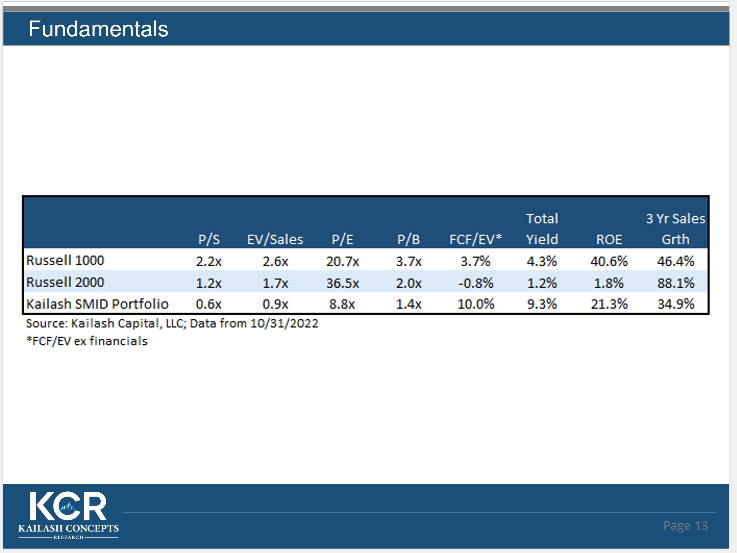Click the -0.8% FCF/EV value
737x553 pixels.
click(474, 282)
